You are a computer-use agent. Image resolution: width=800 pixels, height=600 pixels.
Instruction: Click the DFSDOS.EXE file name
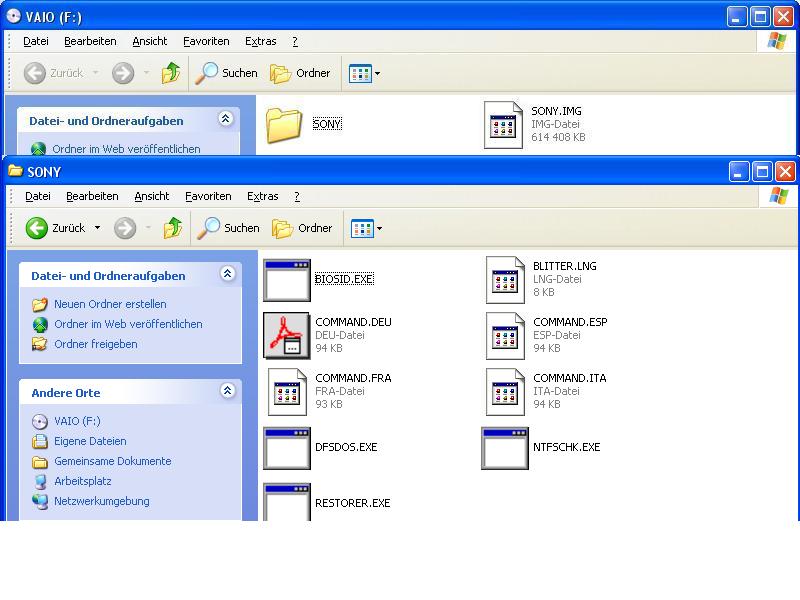(346, 447)
